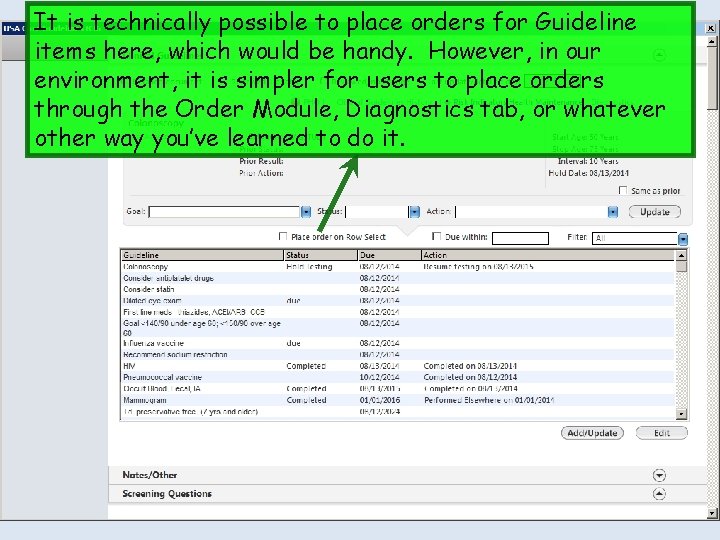Select the 'Occult Blood, Fecal, IA' row
Viewport: 720px width, 540px height.
pyautogui.click(x=398, y=389)
